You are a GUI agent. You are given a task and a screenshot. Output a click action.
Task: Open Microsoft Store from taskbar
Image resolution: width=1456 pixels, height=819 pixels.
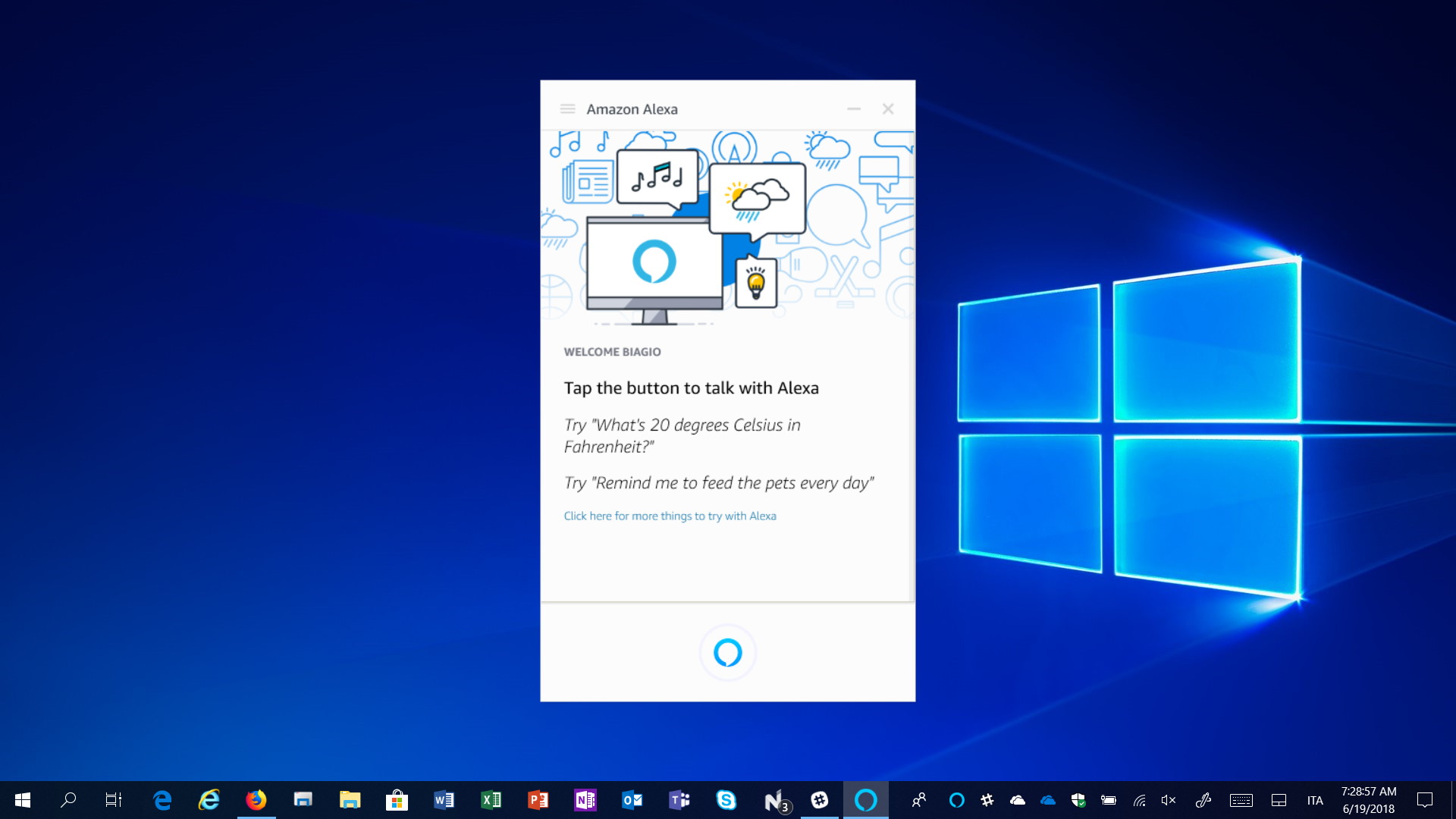(x=397, y=800)
